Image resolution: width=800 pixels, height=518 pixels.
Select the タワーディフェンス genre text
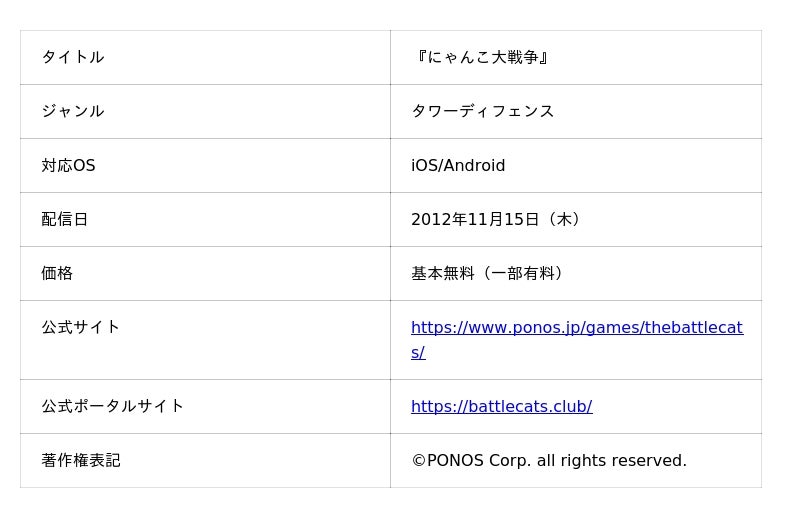(x=482, y=111)
